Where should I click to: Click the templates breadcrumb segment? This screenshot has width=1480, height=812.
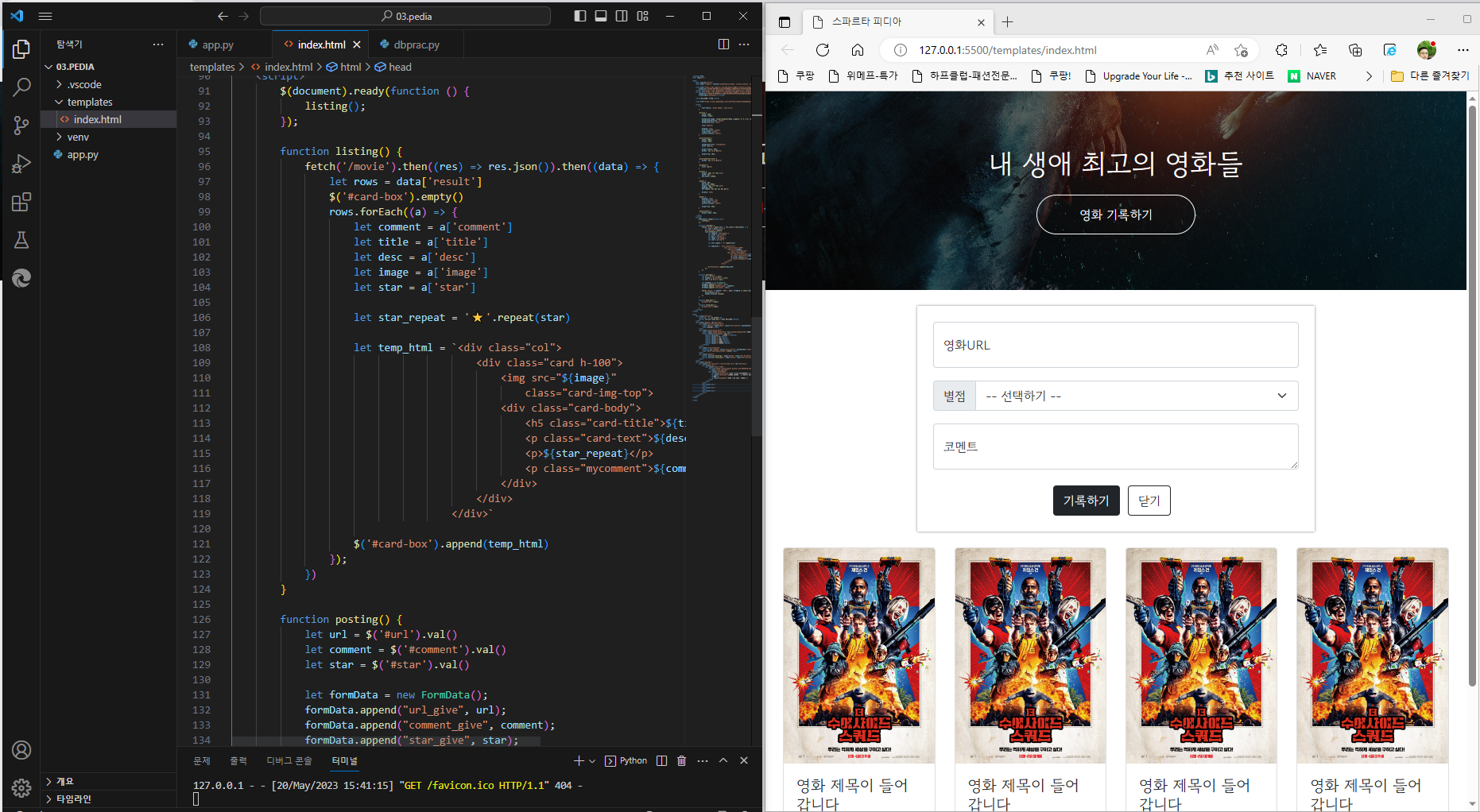(x=212, y=68)
